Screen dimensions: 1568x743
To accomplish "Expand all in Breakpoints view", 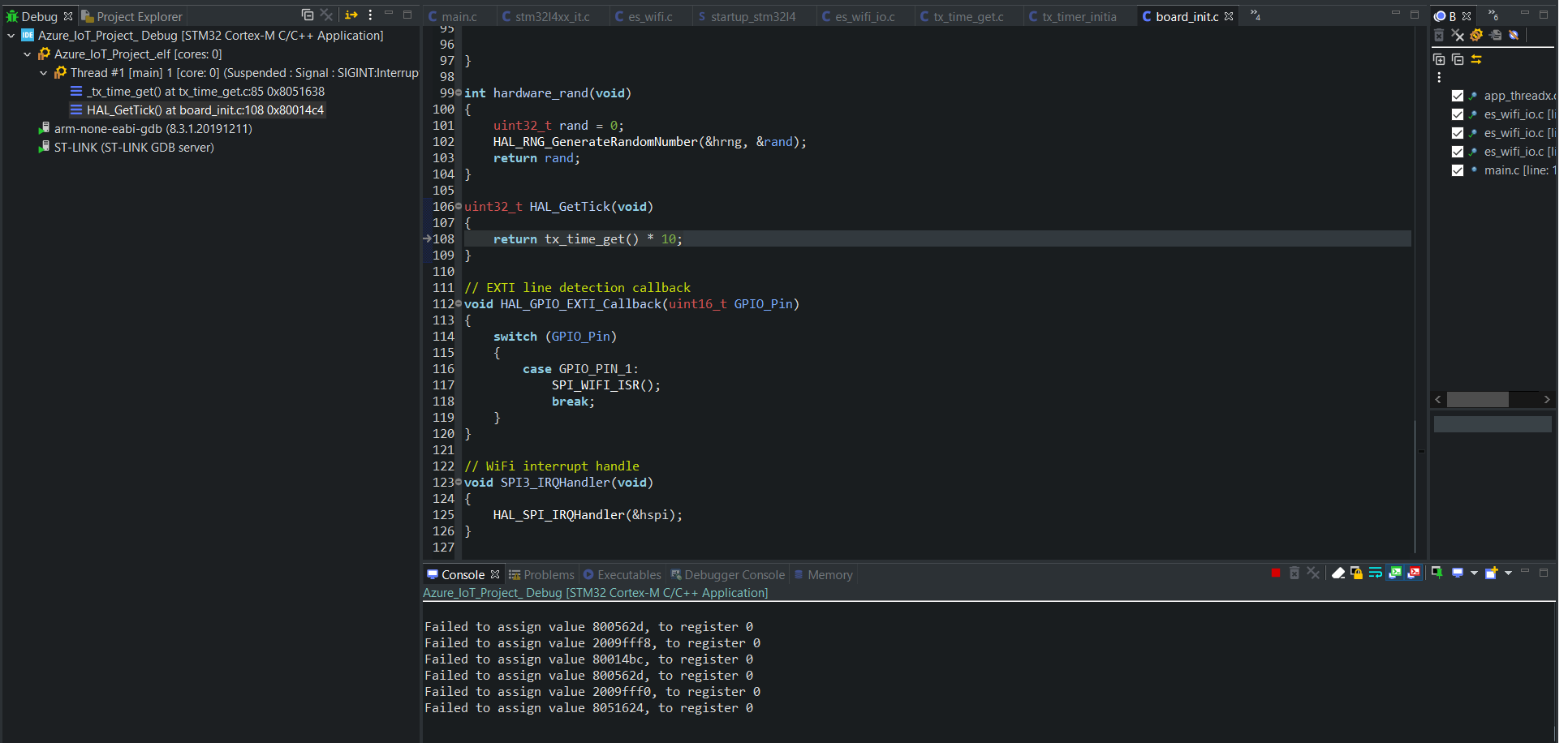I will pyautogui.click(x=1439, y=59).
